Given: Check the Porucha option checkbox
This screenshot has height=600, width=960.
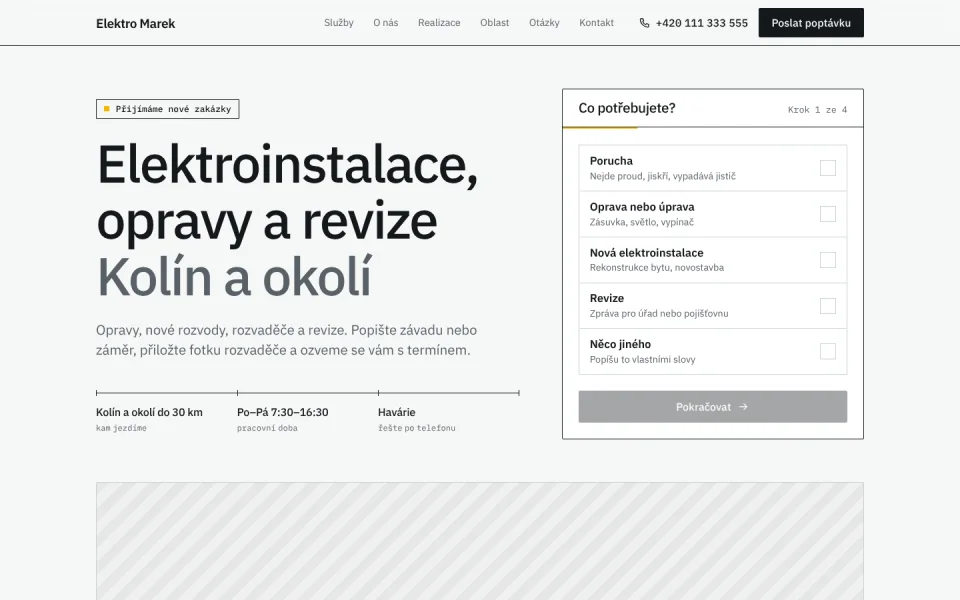Looking at the screenshot, I should point(828,168).
